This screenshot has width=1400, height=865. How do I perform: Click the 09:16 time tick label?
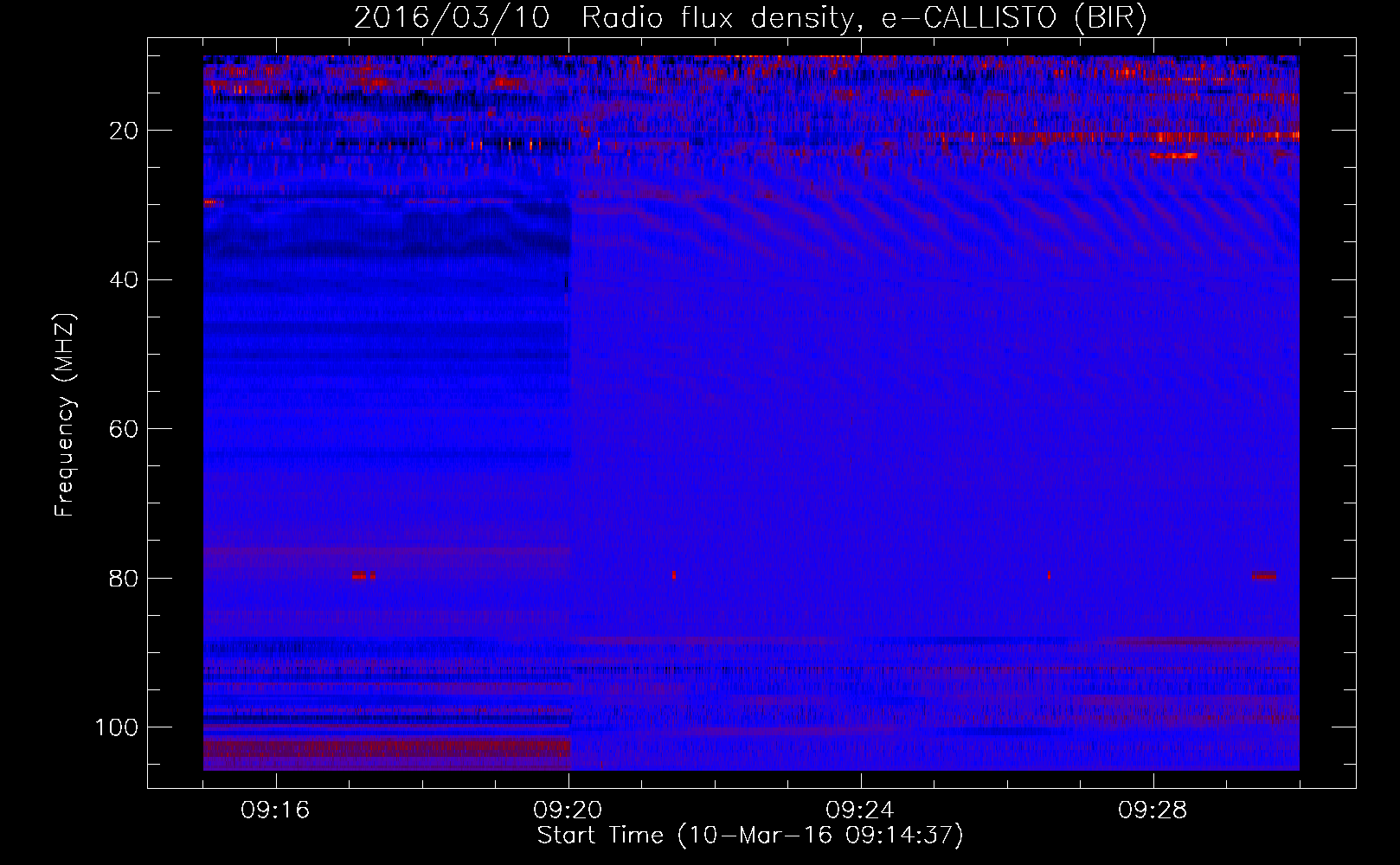click(x=275, y=811)
